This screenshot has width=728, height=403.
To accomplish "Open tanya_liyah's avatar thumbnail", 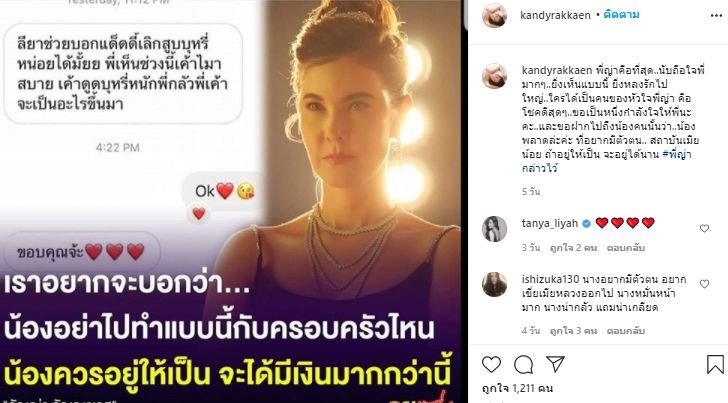I will point(494,229).
